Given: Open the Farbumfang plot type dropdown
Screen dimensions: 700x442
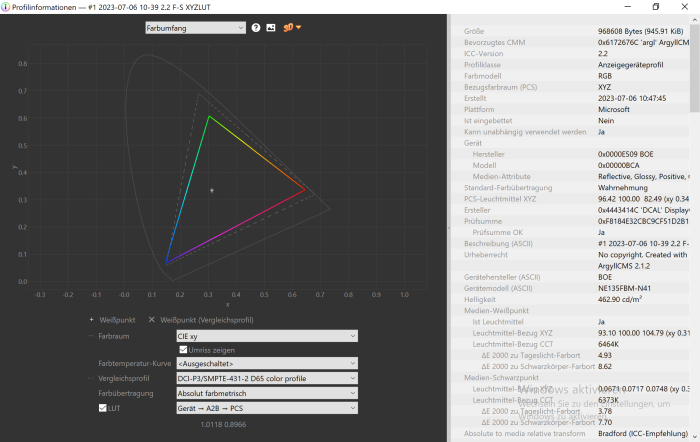Looking at the screenshot, I should 195,28.
